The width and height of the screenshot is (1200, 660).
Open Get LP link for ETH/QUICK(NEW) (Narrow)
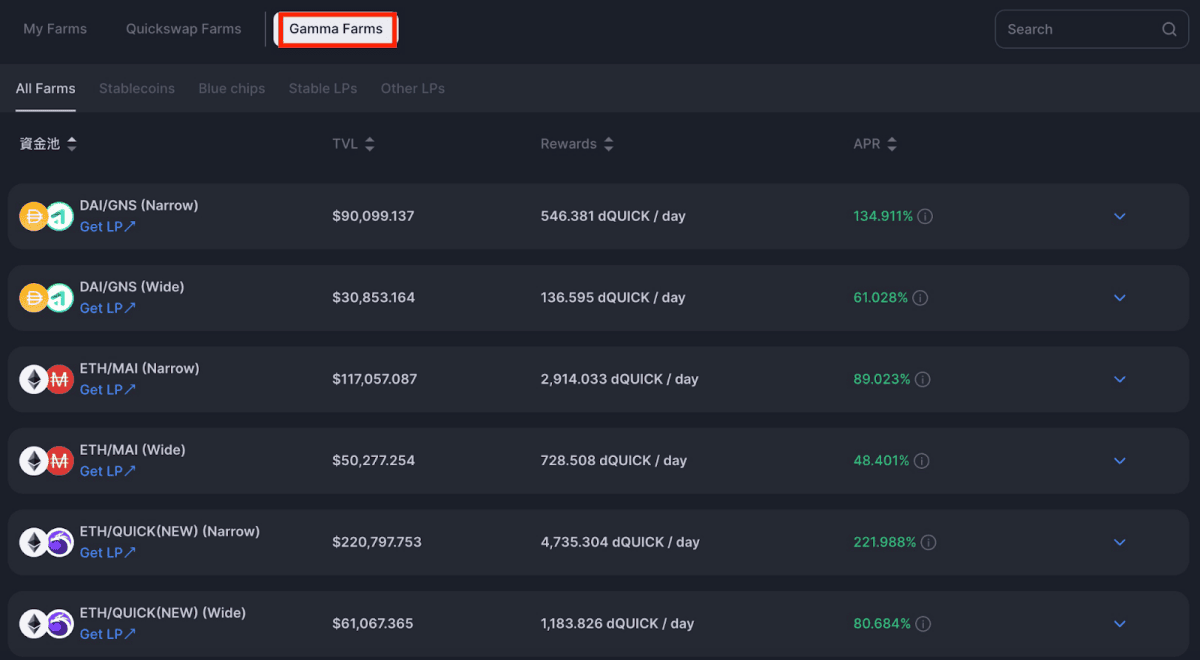pos(108,553)
